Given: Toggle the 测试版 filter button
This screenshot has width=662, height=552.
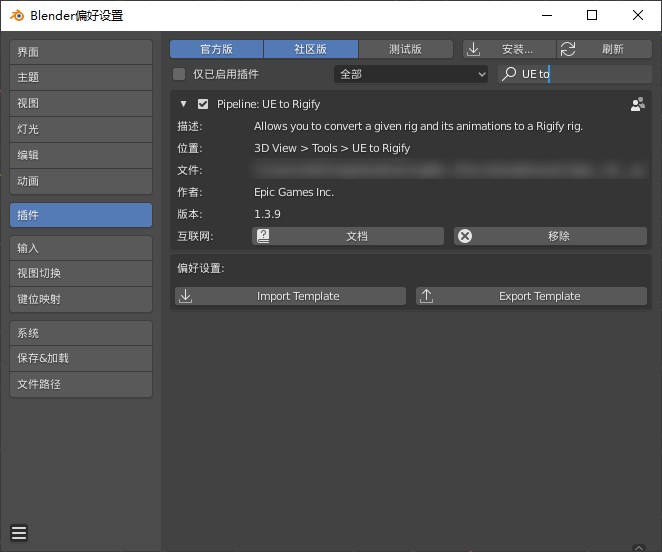Looking at the screenshot, I should pos(406,49).
